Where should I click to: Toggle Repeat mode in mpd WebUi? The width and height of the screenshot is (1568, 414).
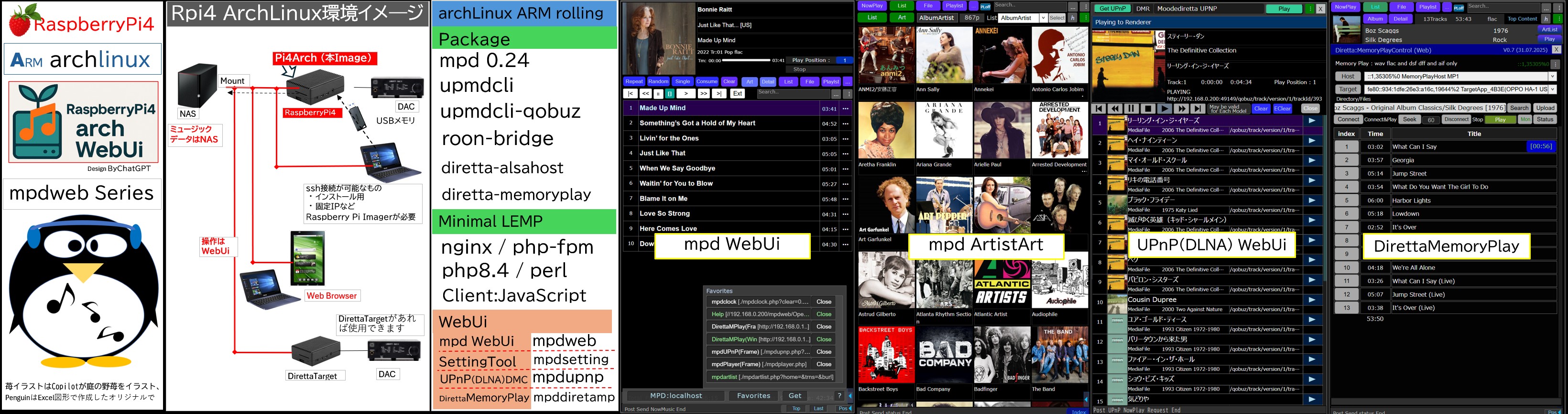pos(634,82)
